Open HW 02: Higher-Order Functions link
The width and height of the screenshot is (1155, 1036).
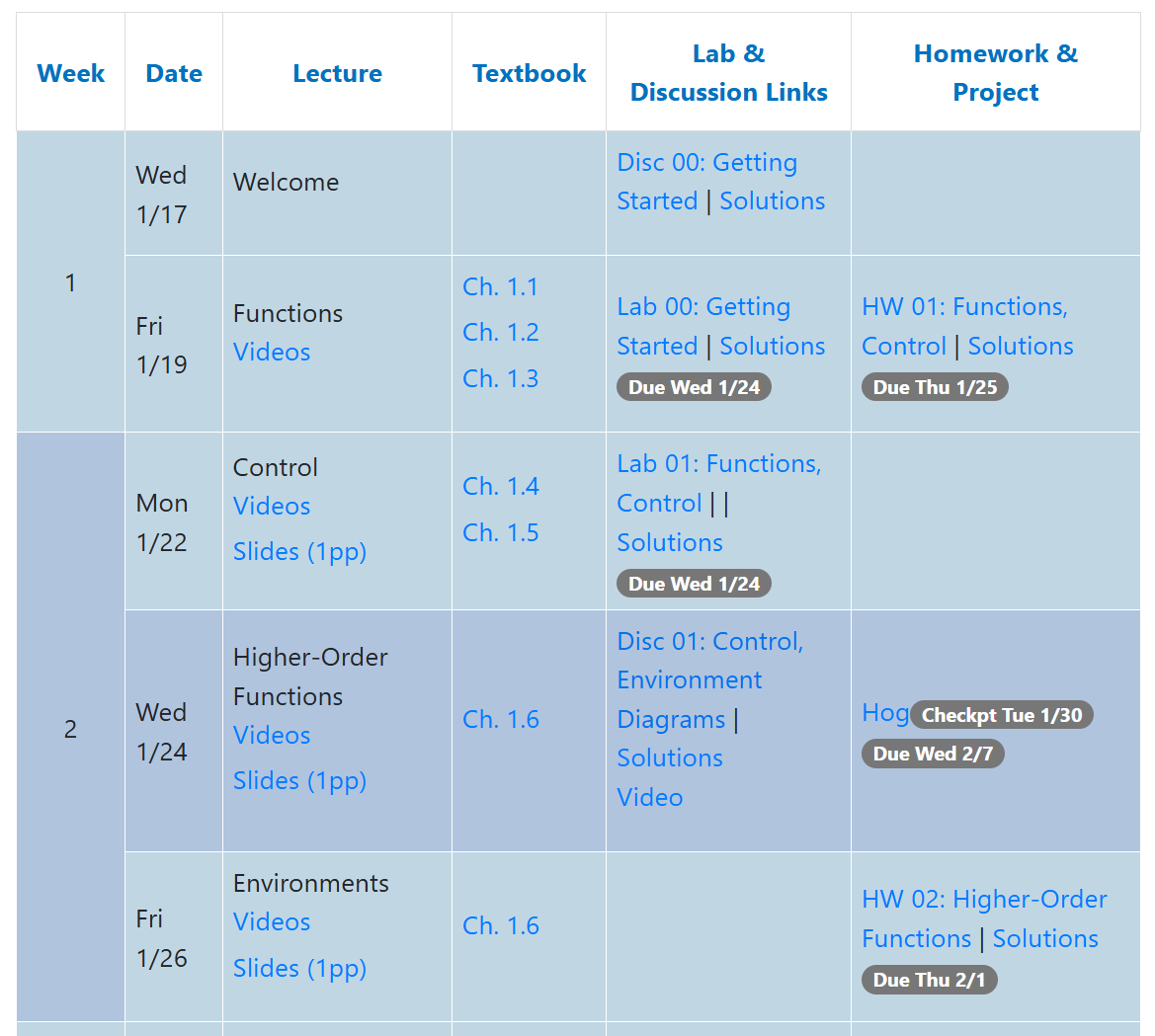coord(984,918)
